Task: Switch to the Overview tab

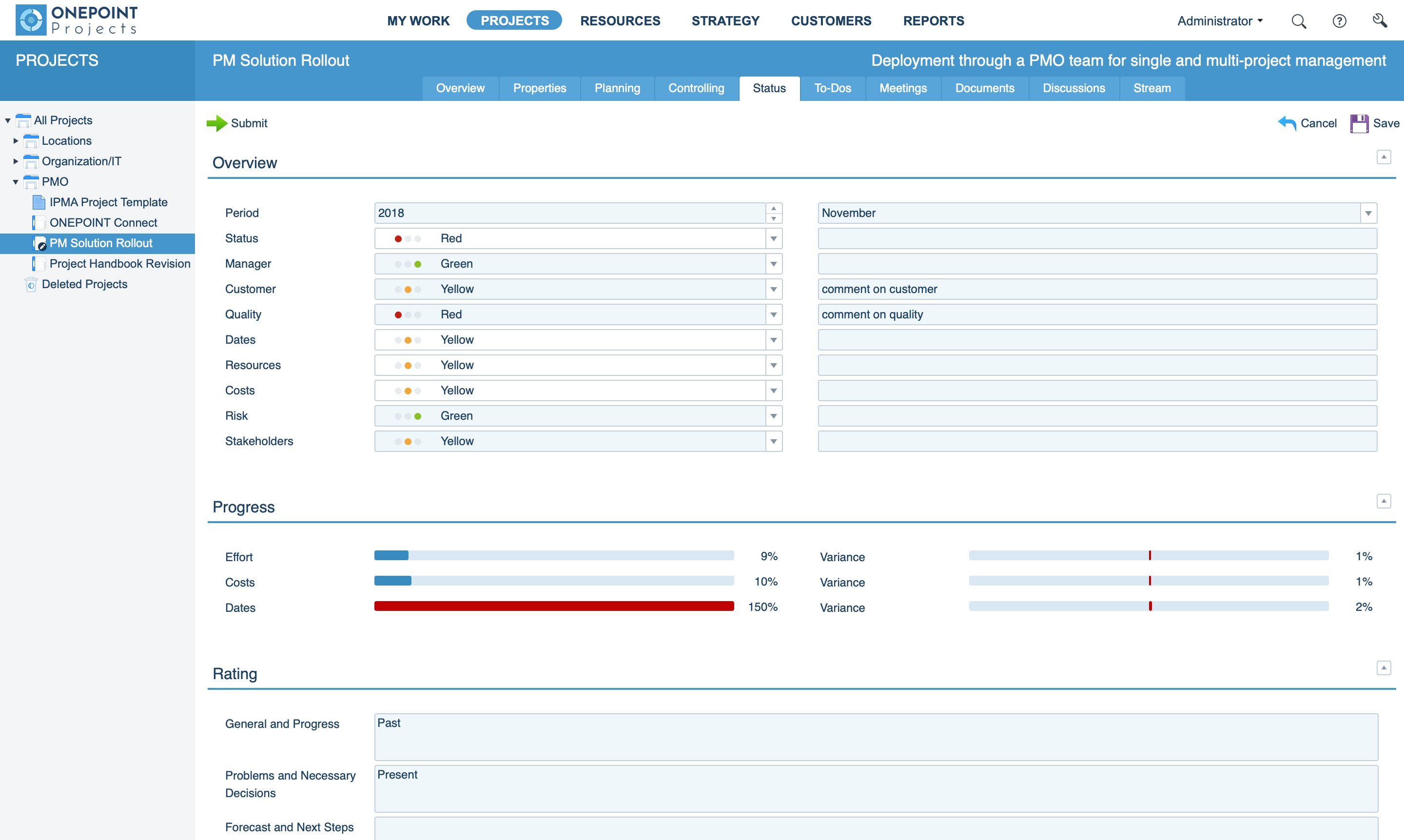Action: [460, 88]
